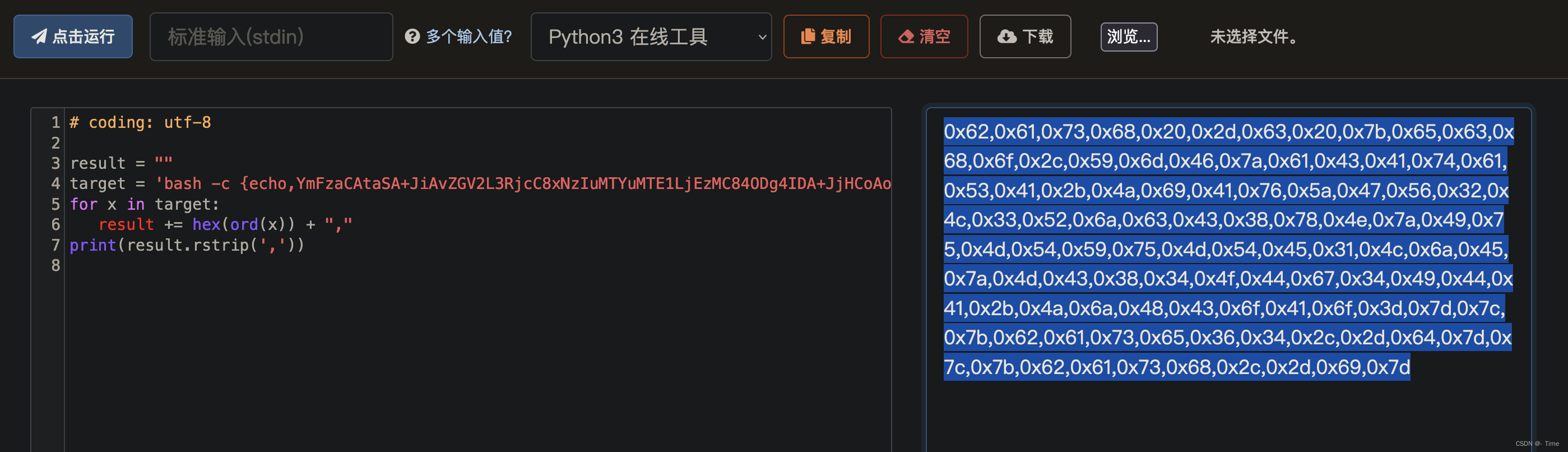Click last output line starting '7c,0x7b,0x62'
Image resolution: width=1568 pixels, height=452 pixels.
point(1177,367)
